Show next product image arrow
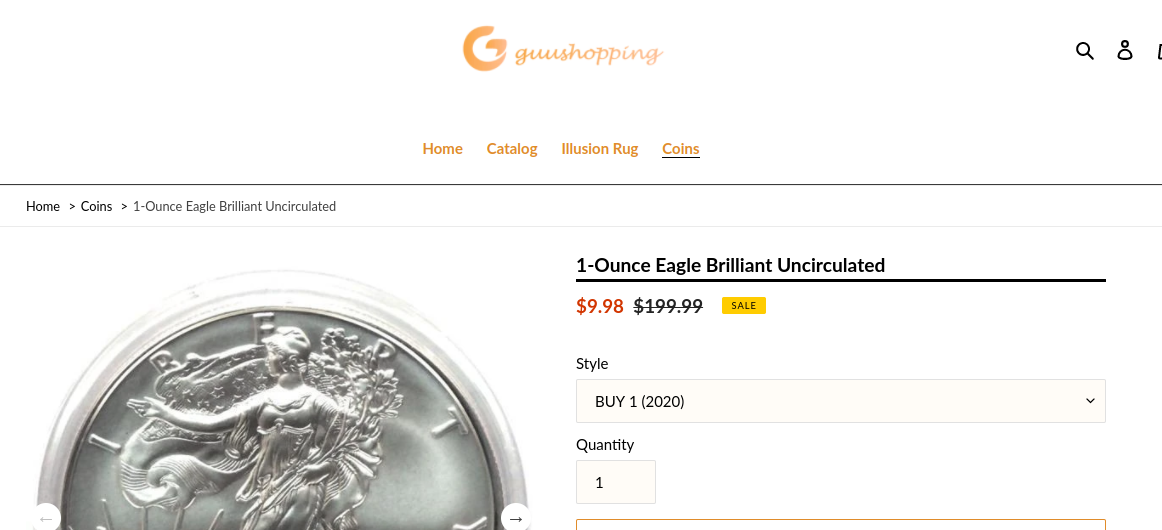This screenshot has width=1162, height=530. [515, 518]
